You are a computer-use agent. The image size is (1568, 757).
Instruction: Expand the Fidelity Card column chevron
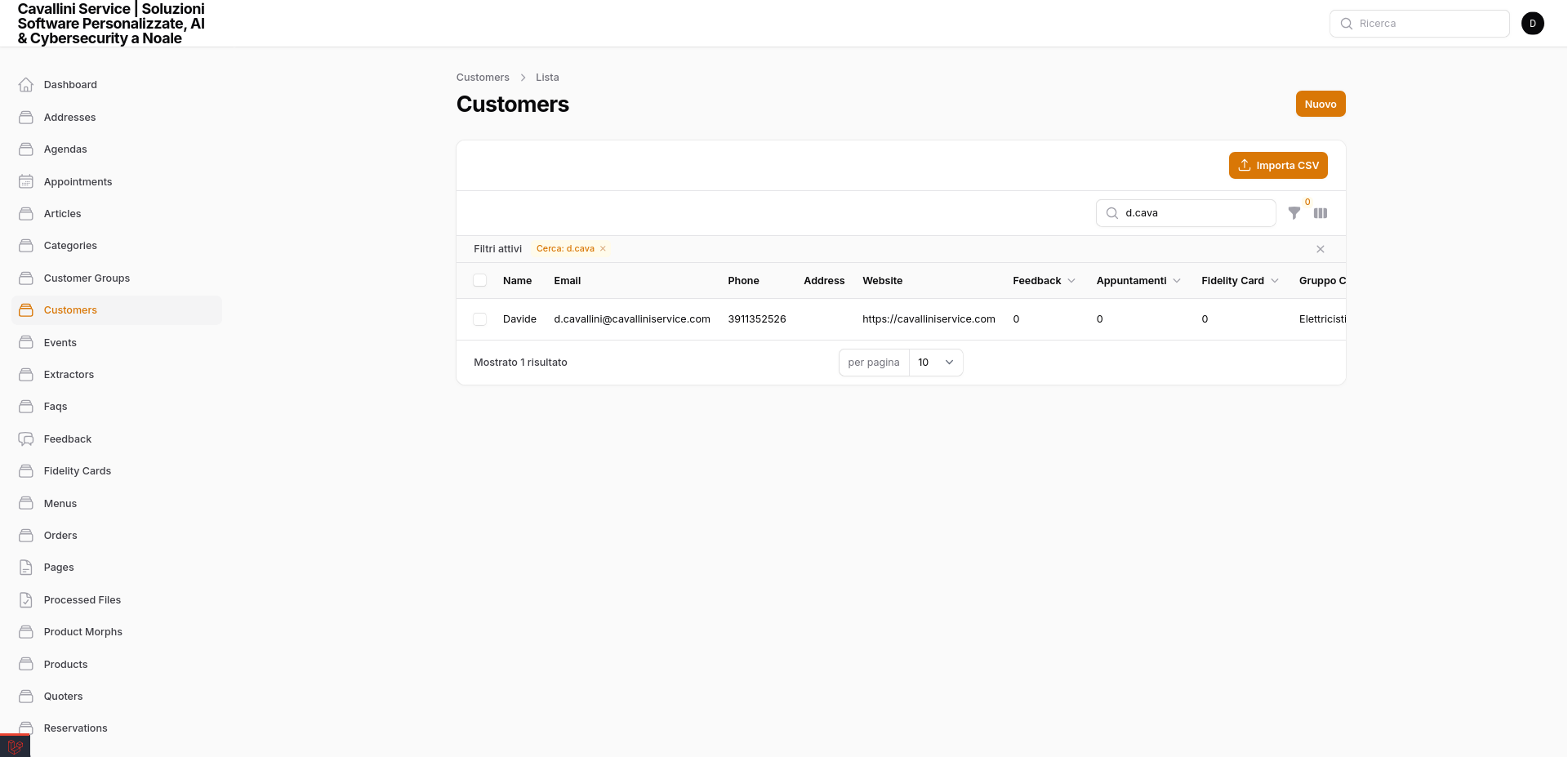[1275, 281]
